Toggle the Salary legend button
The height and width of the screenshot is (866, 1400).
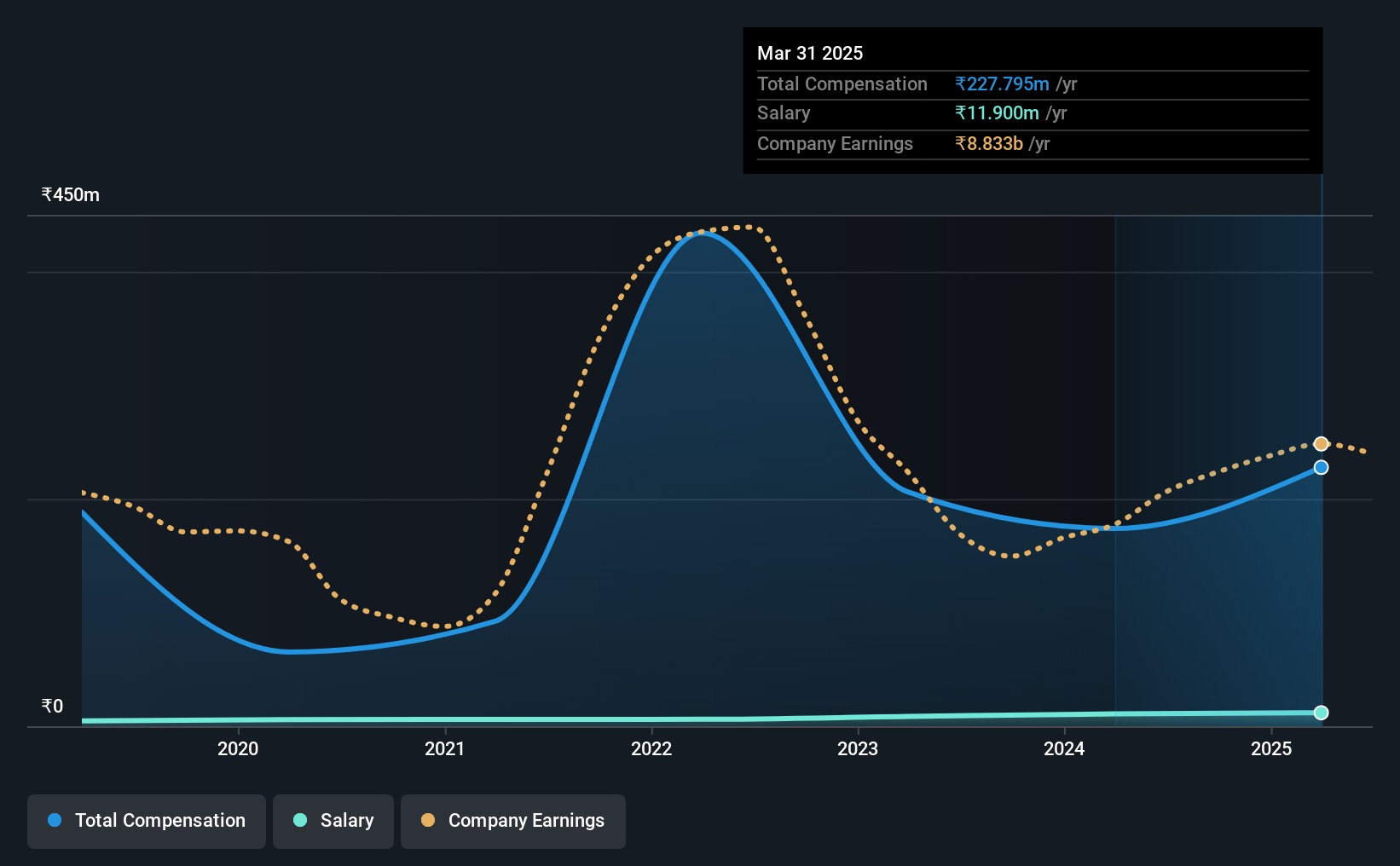tap(333, 821)
